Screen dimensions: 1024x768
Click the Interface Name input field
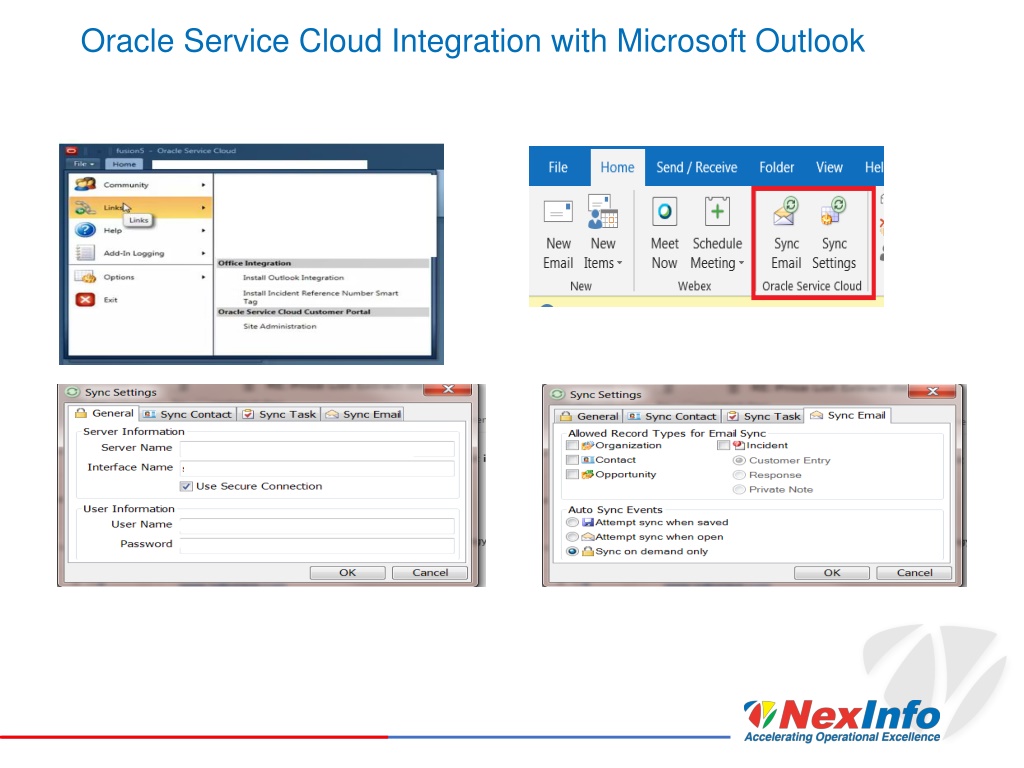317,468
